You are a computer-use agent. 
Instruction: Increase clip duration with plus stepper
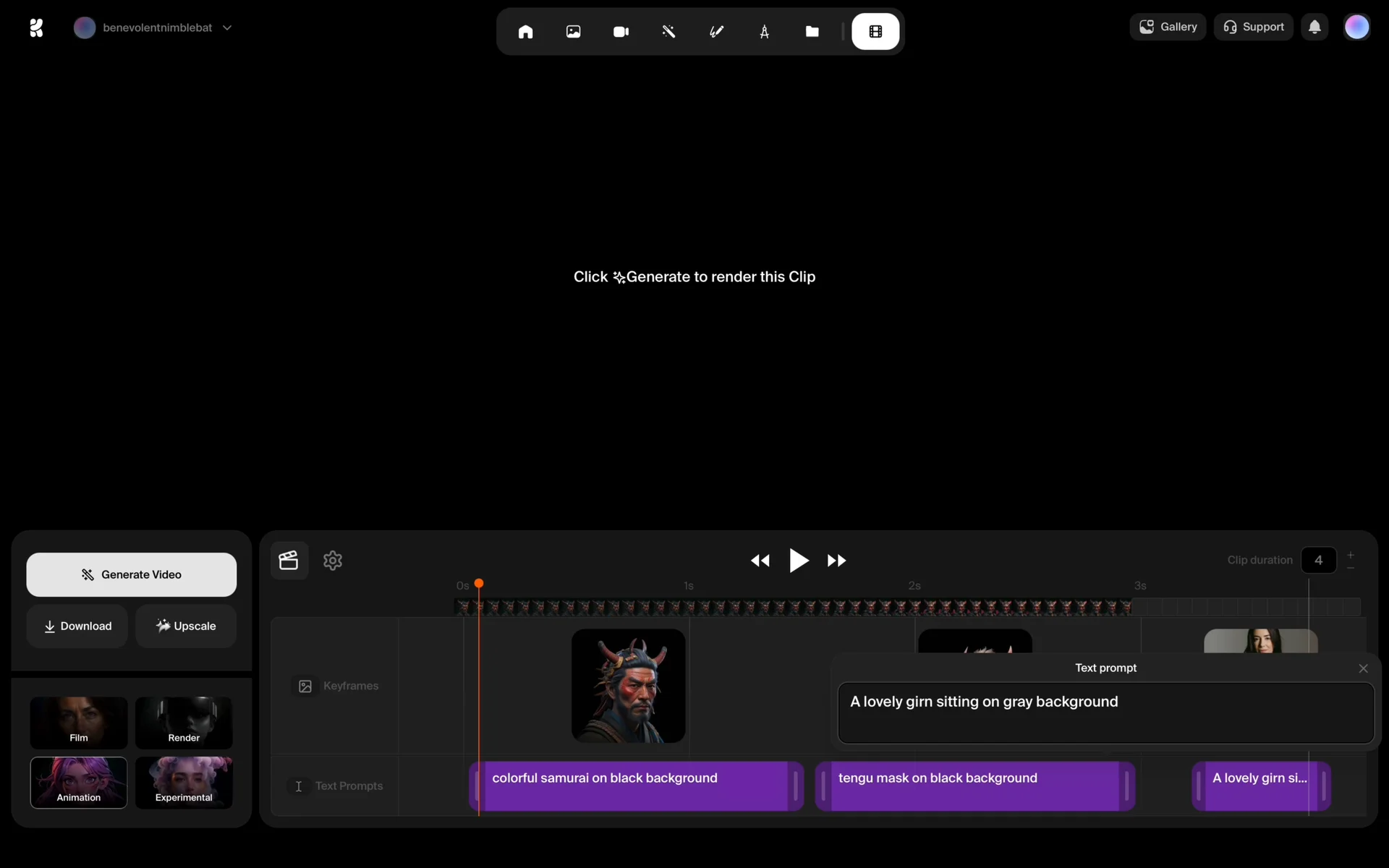(1350, 555)
